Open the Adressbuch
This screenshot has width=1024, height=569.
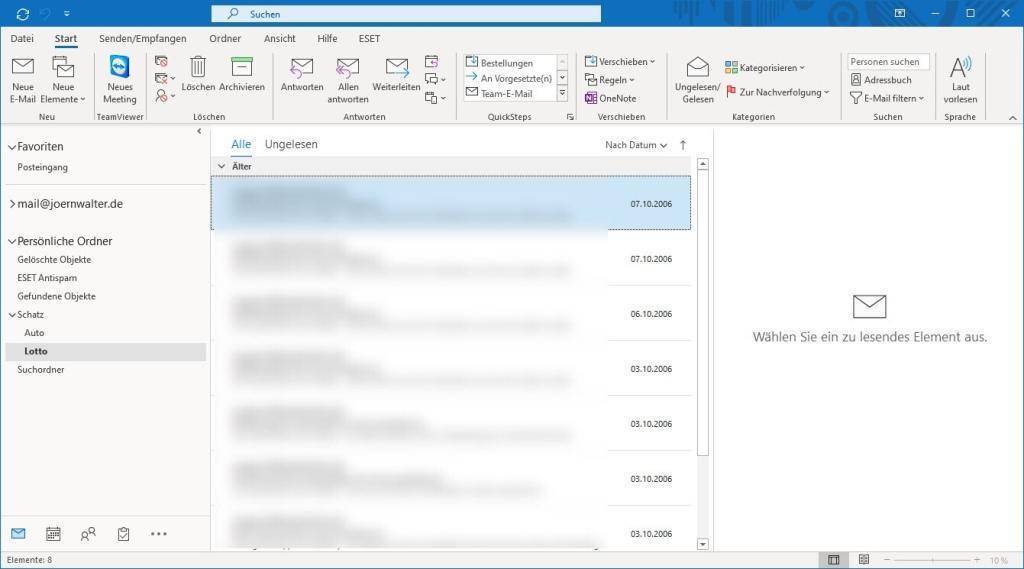pos(880,80)
